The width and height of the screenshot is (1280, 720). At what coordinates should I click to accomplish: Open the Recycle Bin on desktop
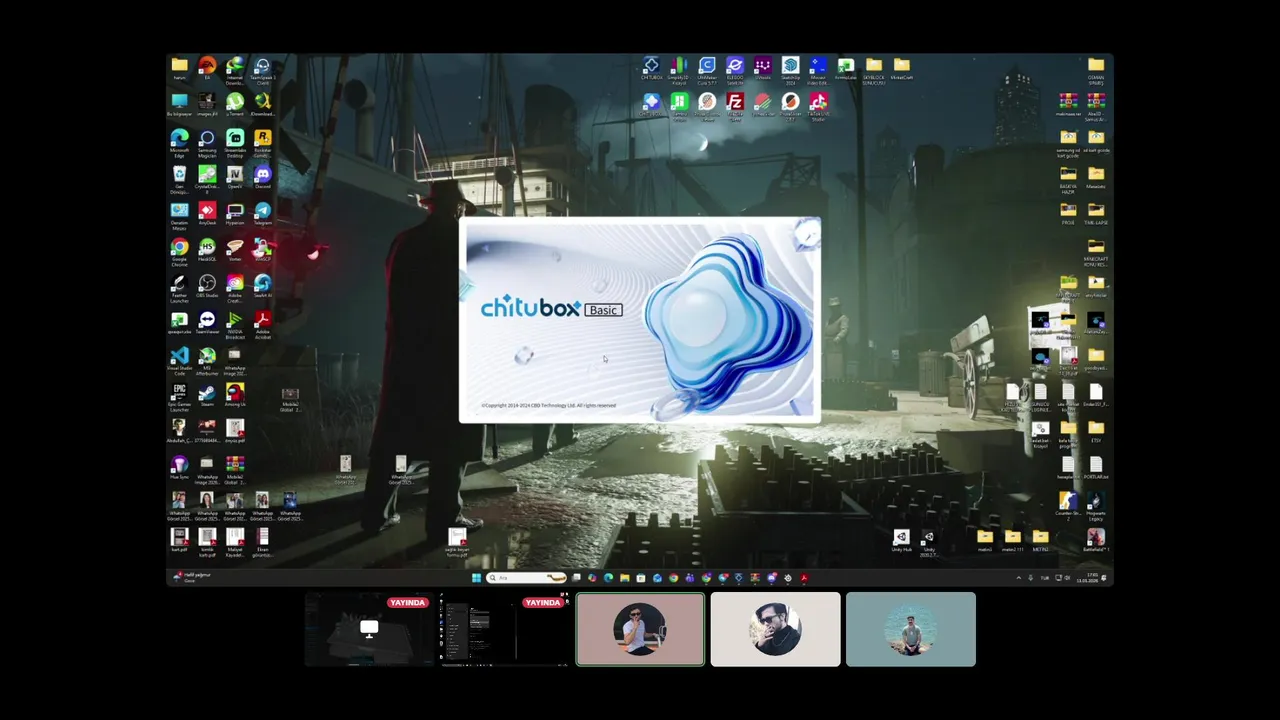[x=179, y=179]
